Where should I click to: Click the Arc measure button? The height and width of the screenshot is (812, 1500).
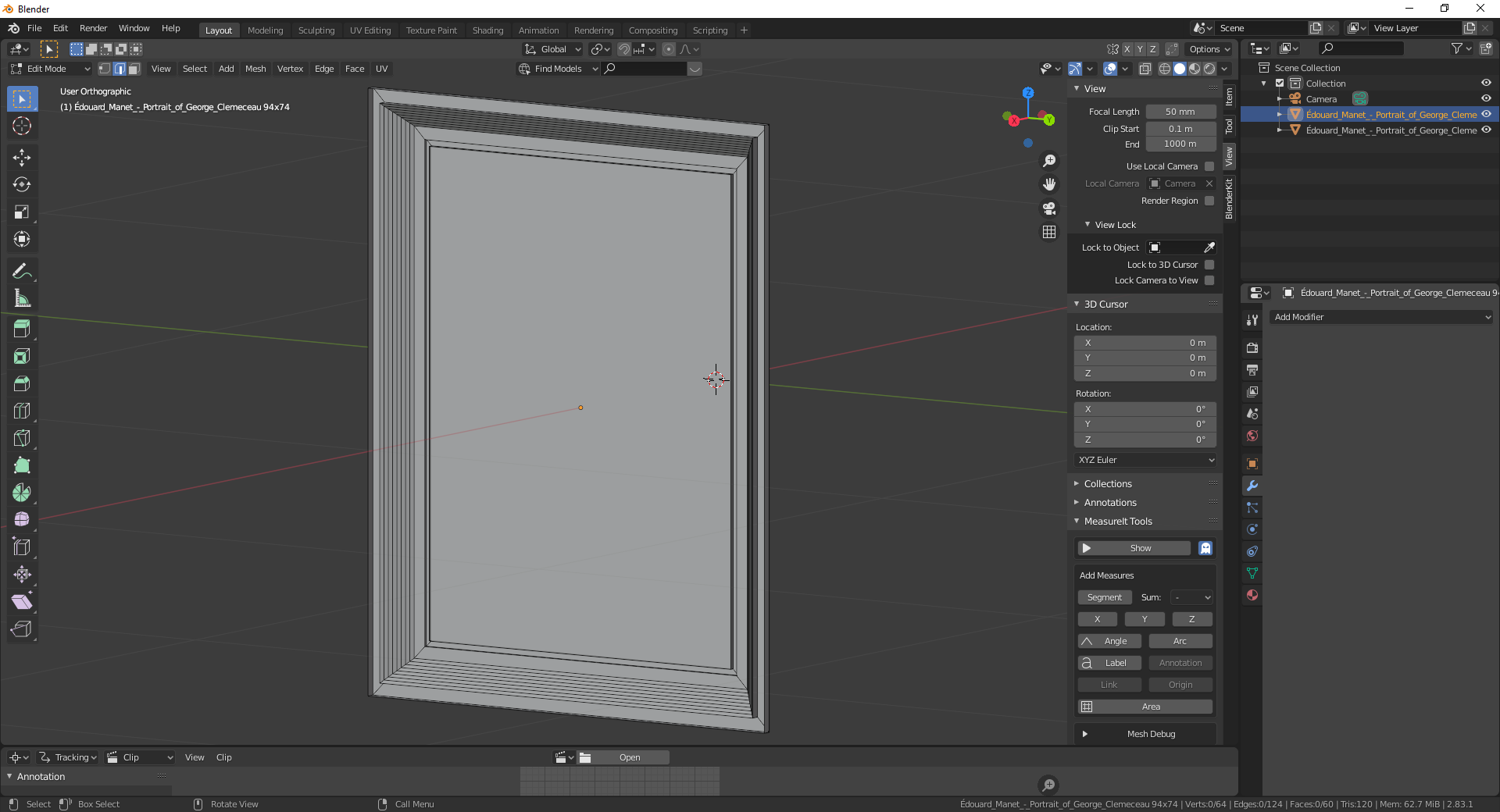[1180, 641]
